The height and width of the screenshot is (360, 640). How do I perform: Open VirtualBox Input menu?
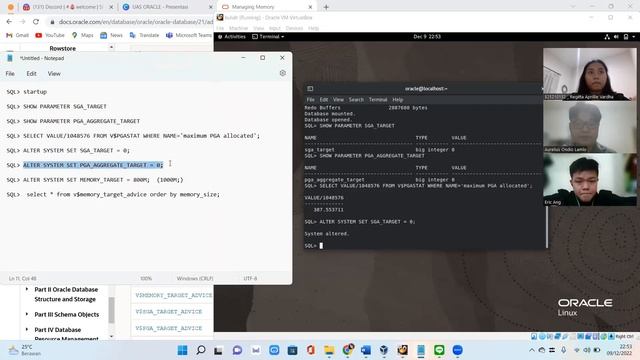pyautogui.click(x=275, y=28)
